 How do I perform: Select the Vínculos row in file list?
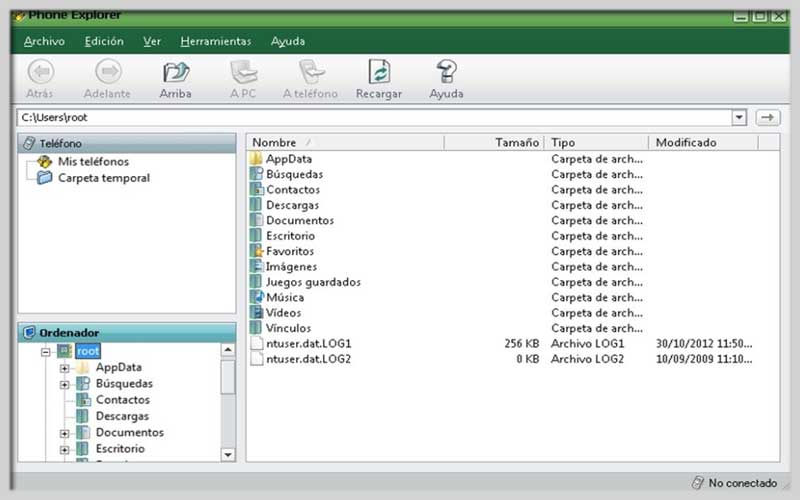512,328
